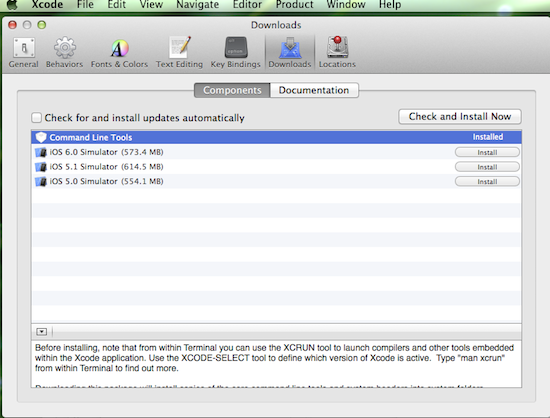Close the Downloads preferences window
Image resolution: width=550 pixels, height=418 pixels.
tap(13, 25)
